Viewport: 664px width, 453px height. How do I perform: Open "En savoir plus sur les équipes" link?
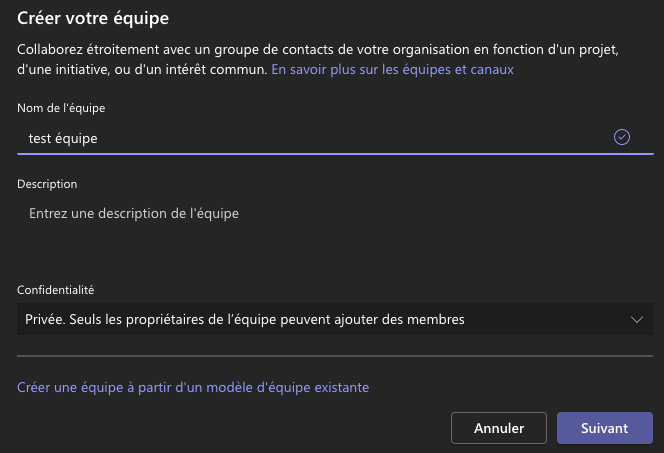coord(392,71)
